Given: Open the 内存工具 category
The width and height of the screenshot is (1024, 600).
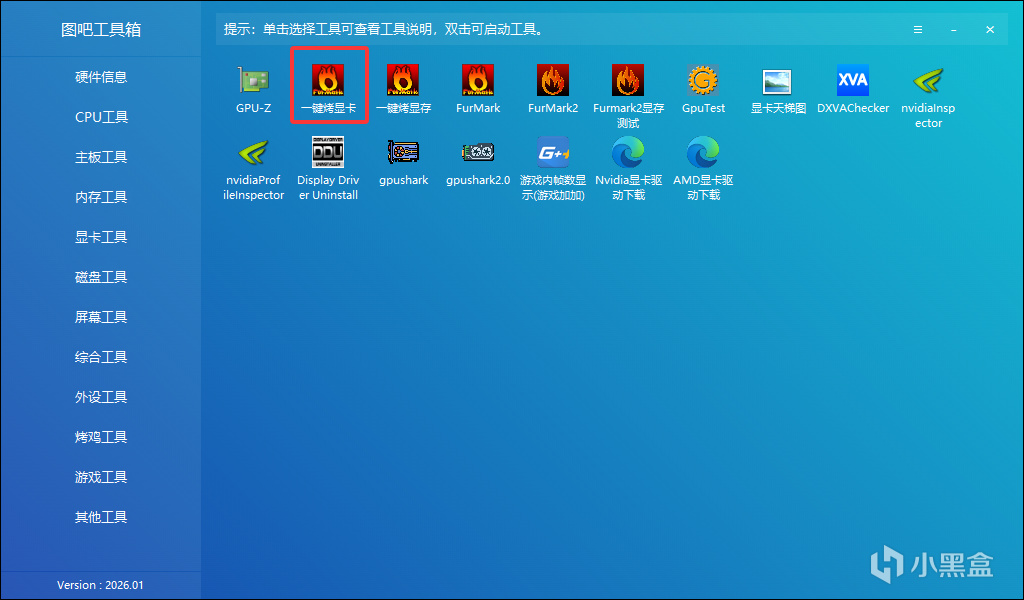Looking at the screenshot, I should click(x=101, y=197).
